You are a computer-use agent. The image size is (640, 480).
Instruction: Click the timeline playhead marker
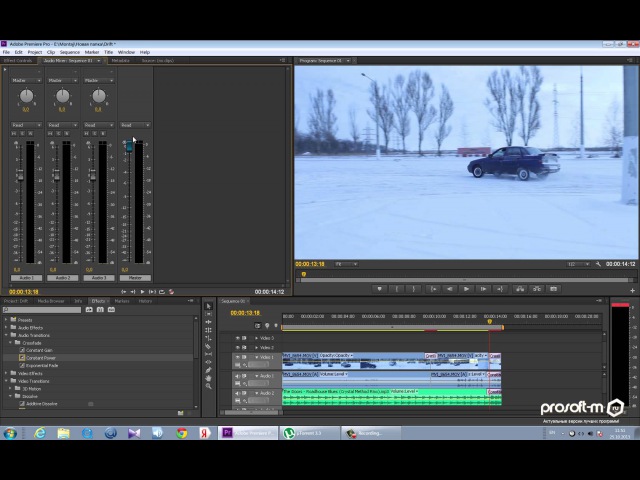(x=489, y=321)
